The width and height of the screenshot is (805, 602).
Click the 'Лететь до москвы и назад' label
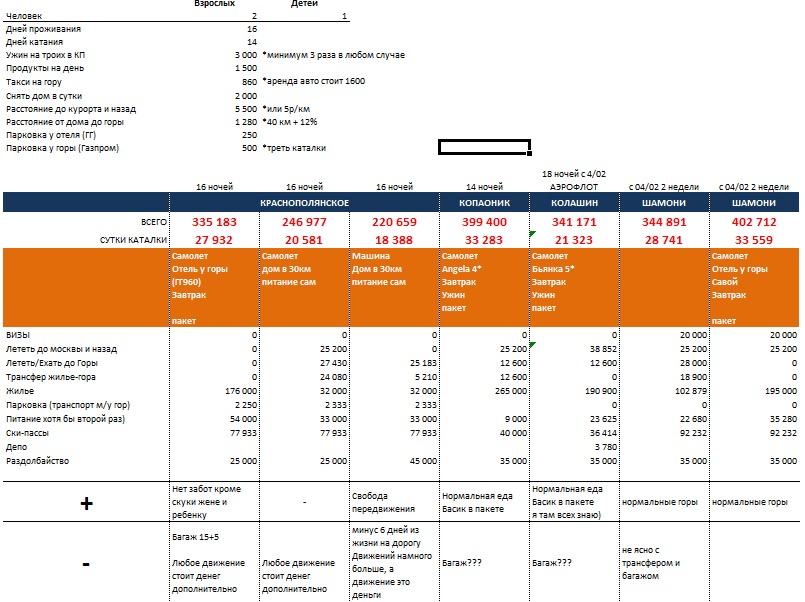(x=62, y=349)
